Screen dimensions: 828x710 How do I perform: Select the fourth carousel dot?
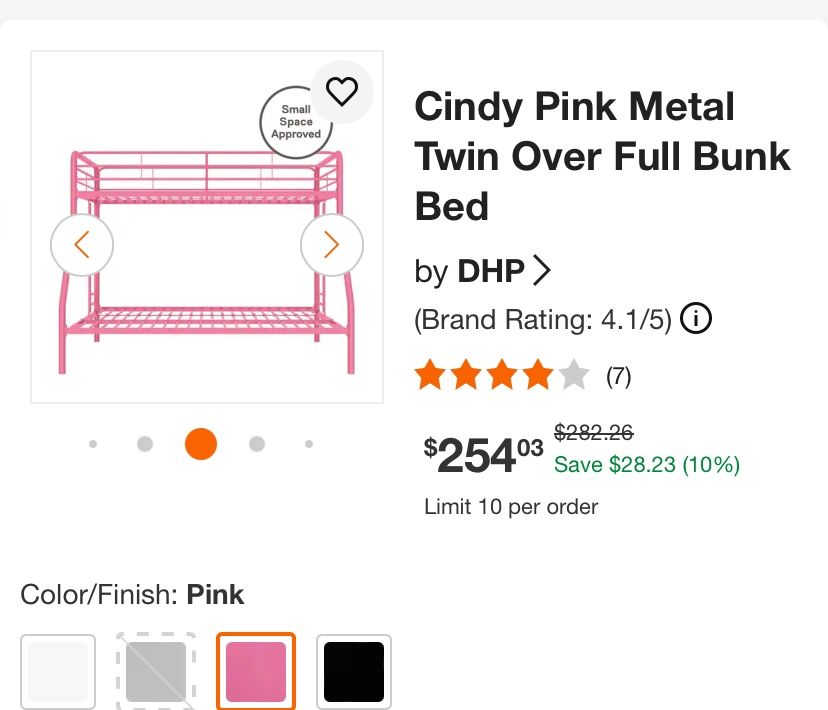[x=256, y=443]
